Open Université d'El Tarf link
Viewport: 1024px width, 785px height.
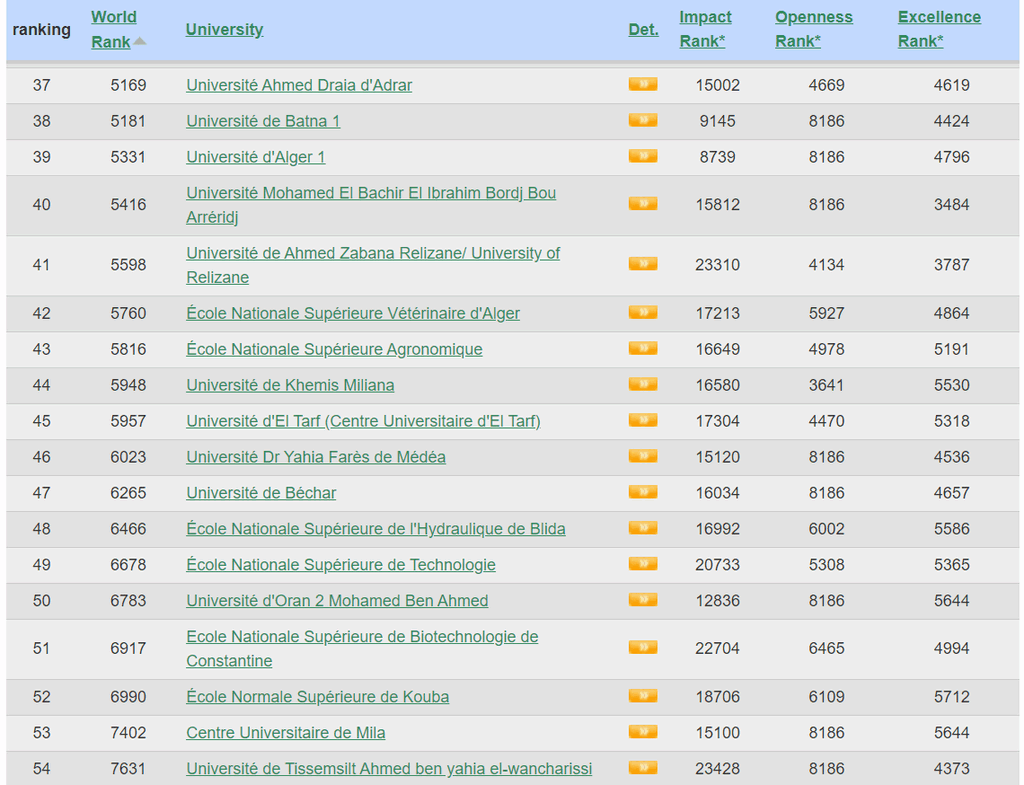click(x=363, y=421)
